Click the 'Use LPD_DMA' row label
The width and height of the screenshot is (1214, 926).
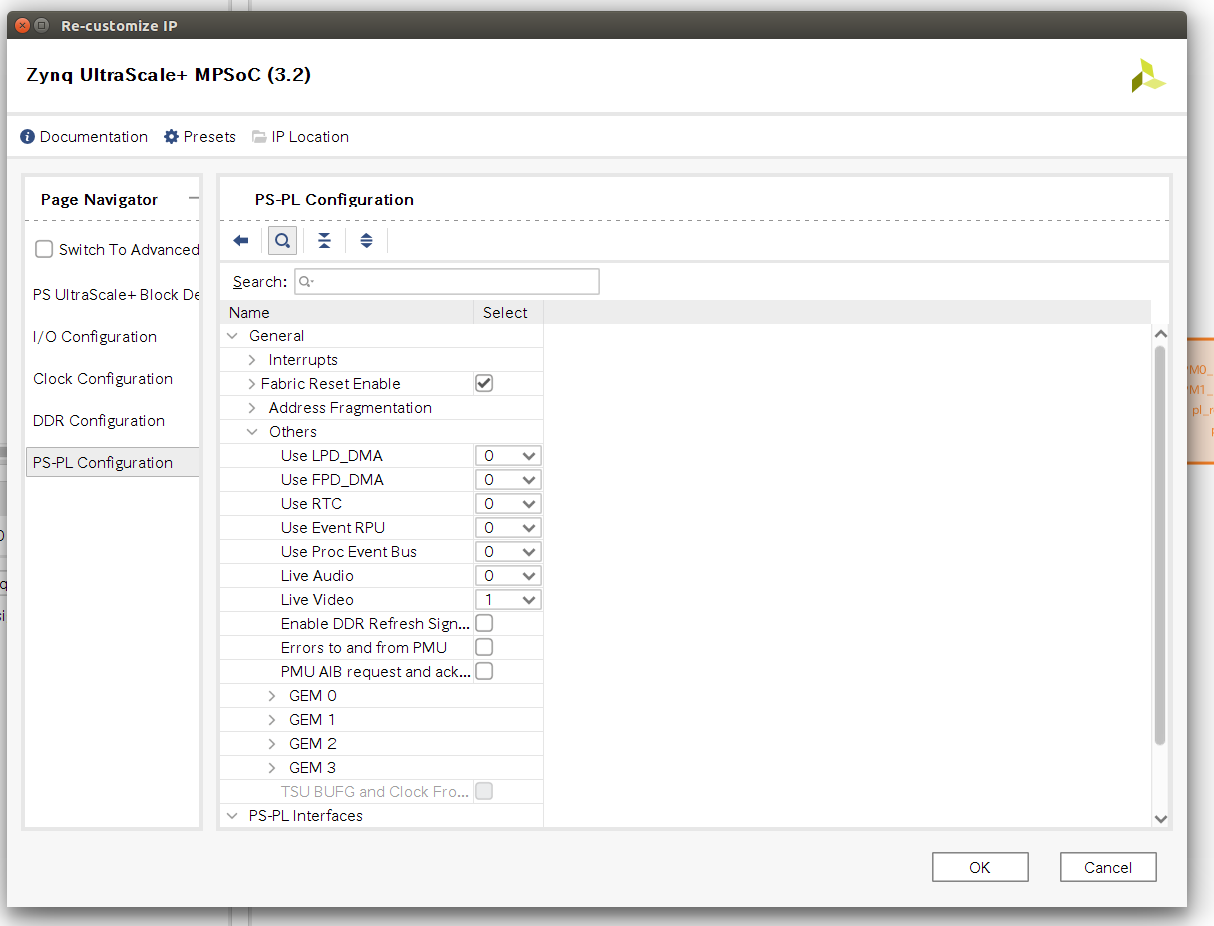pyautogui.click(x=332, y=456)
